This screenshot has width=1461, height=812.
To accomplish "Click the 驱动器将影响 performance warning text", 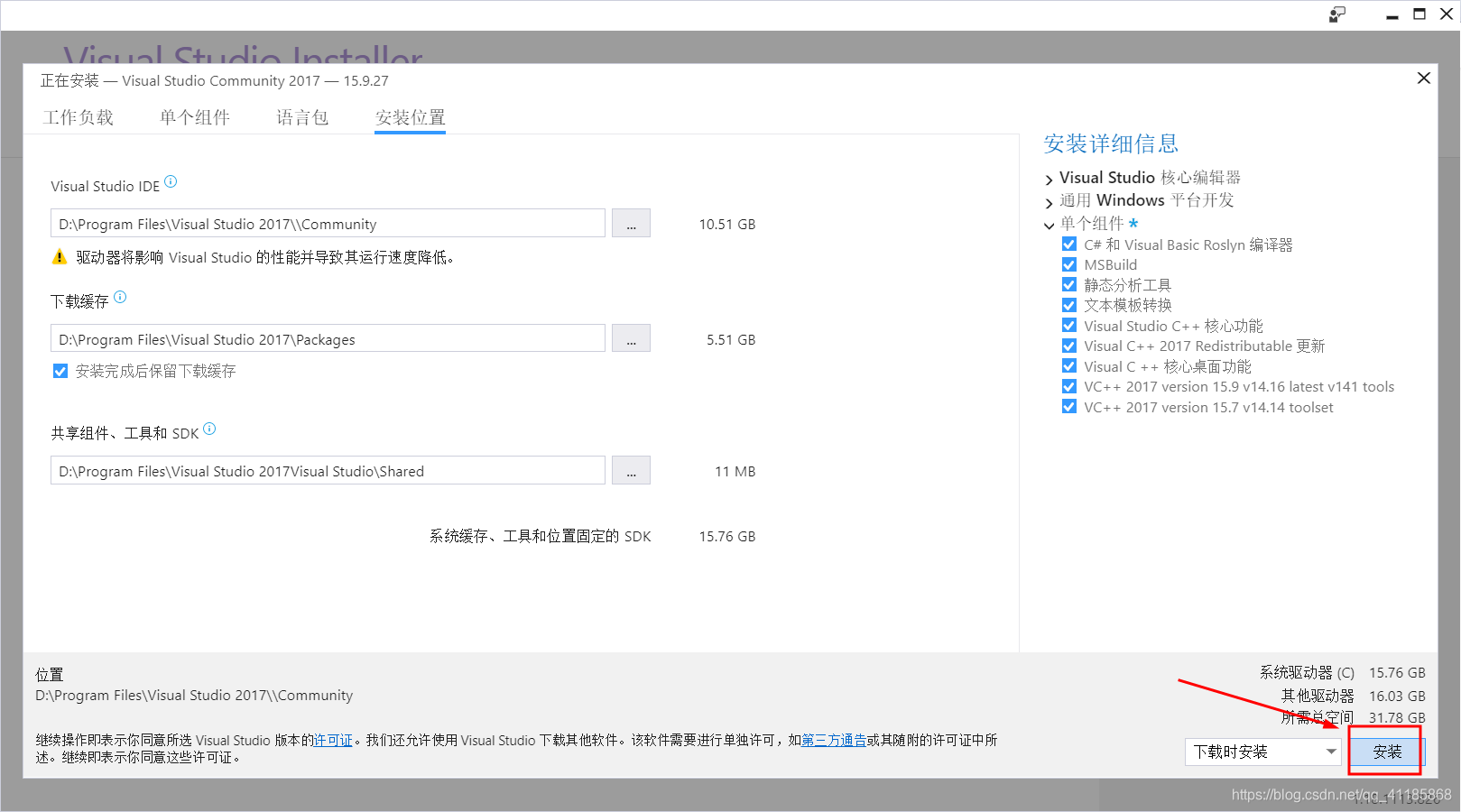I will (x=266, y=258).
